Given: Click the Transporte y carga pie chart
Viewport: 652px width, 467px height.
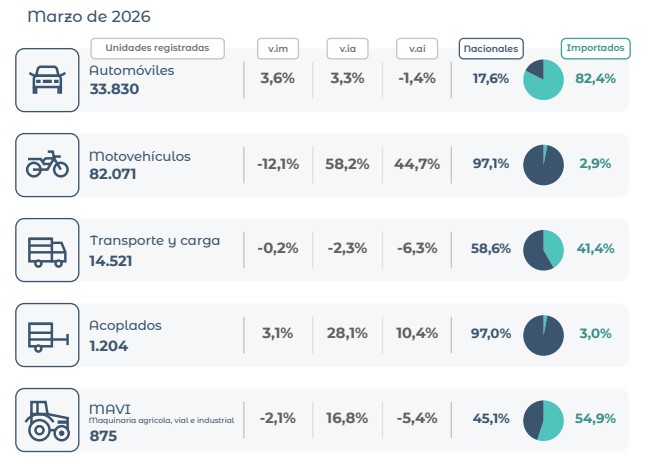Looking at the screenshot, I should point(544,250).
